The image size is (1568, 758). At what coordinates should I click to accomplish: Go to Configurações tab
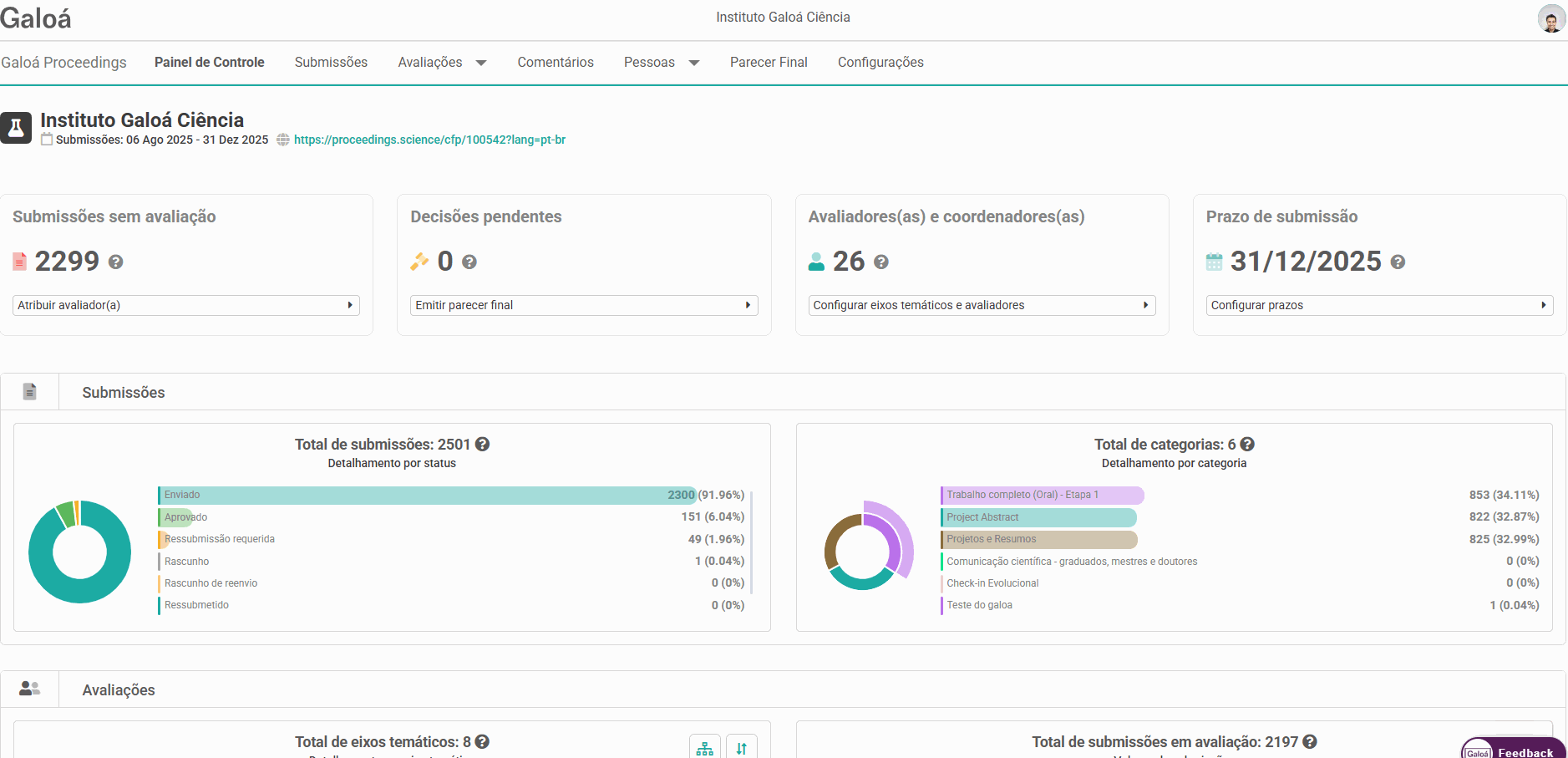[880, 63]
